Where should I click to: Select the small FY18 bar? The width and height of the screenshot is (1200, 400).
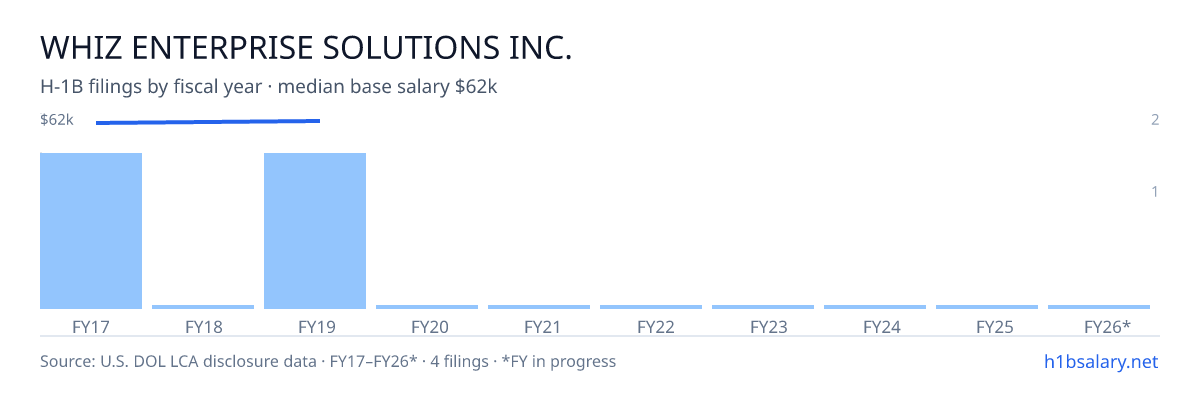coord(203,307)
